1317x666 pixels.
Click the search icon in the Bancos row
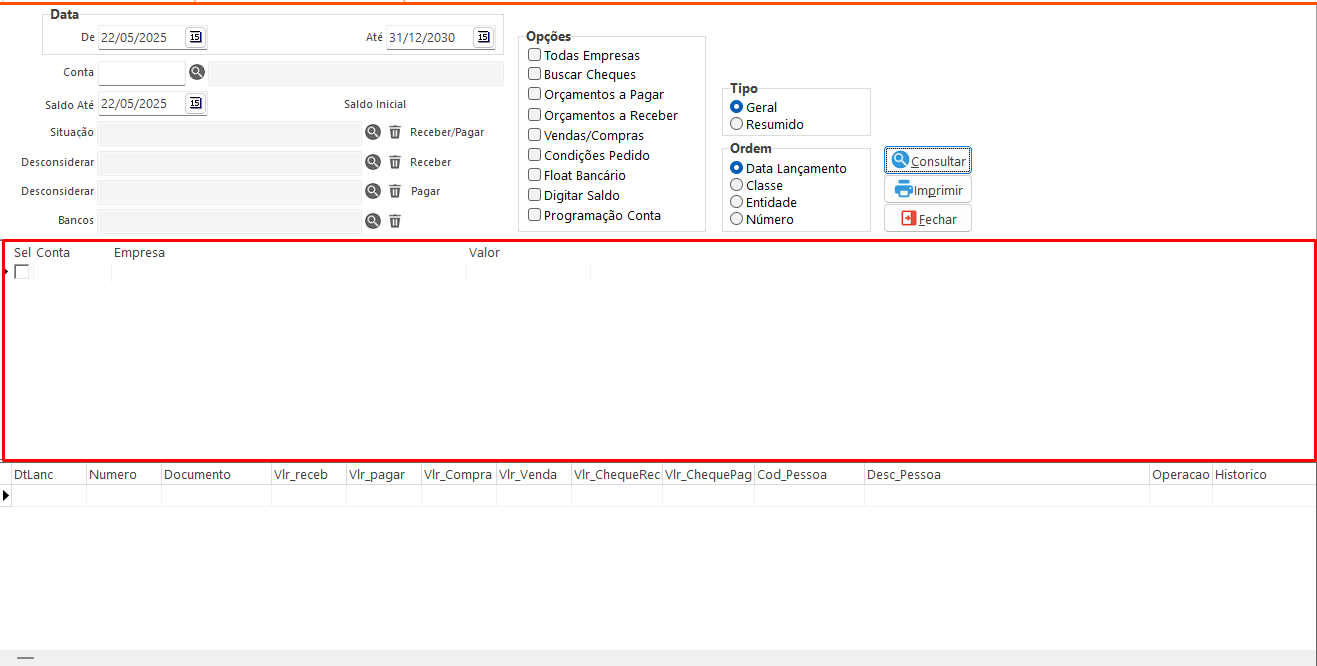373,221
